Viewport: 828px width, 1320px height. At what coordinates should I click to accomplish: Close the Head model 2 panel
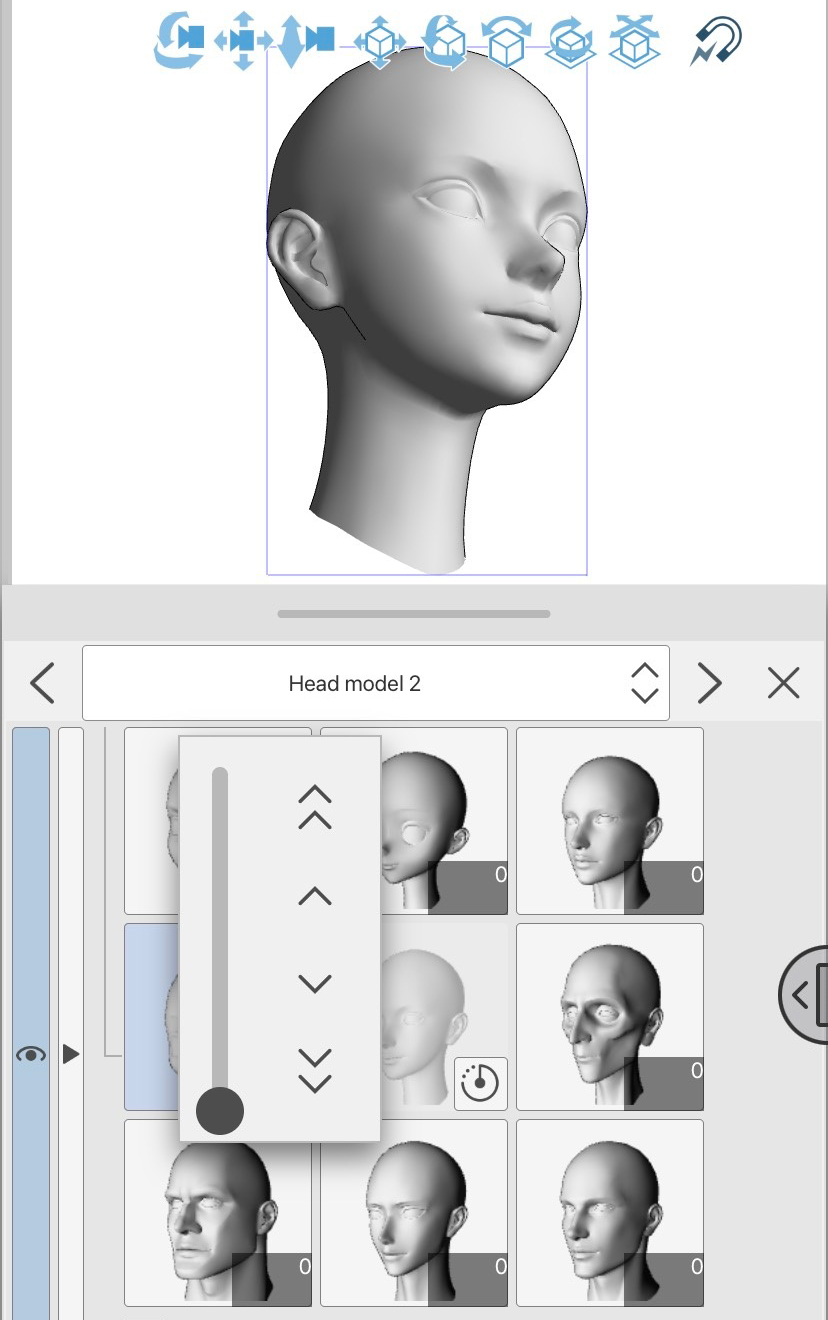[x=783, y=683]
